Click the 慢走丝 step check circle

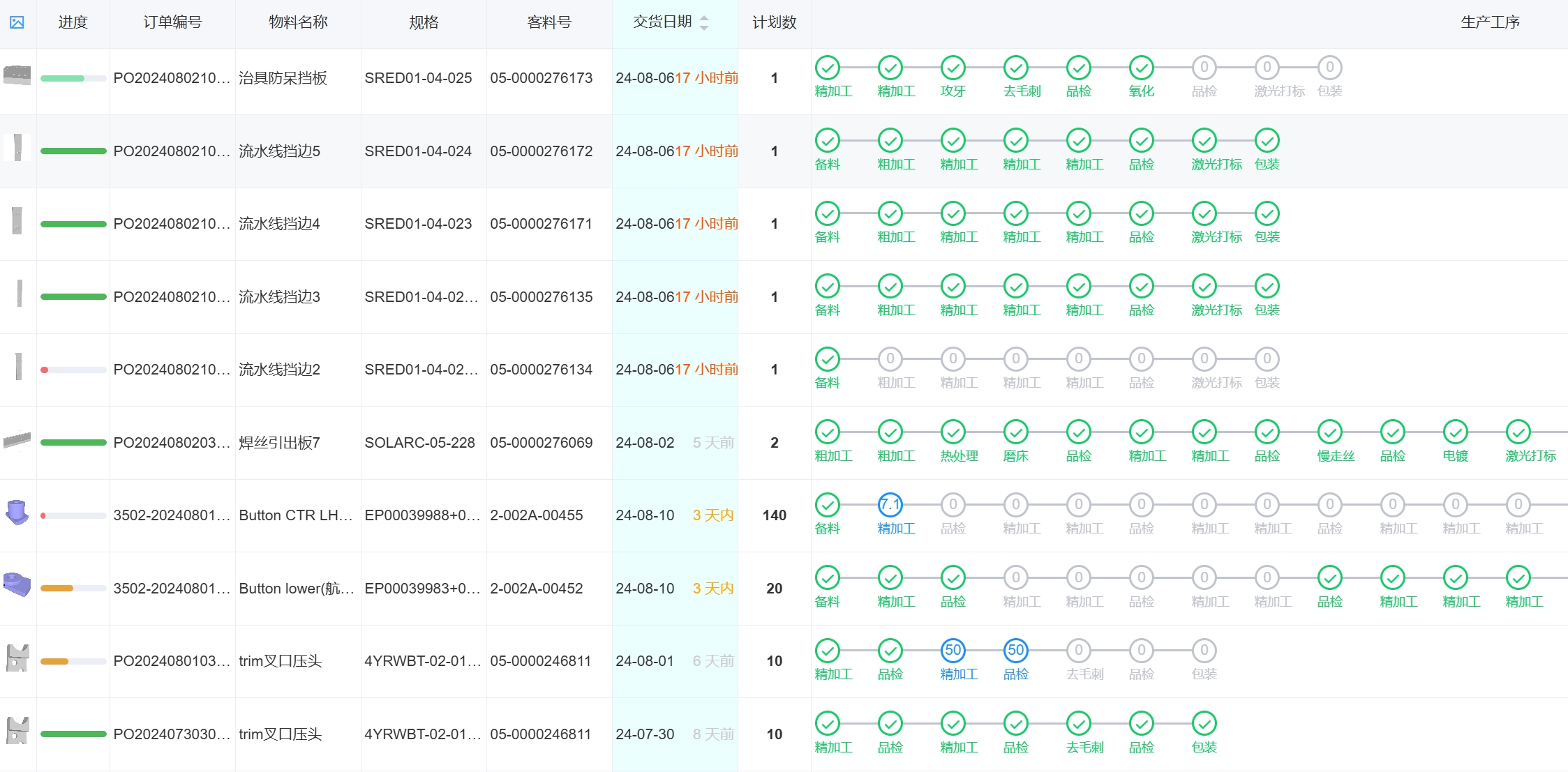coord(1329,432)
